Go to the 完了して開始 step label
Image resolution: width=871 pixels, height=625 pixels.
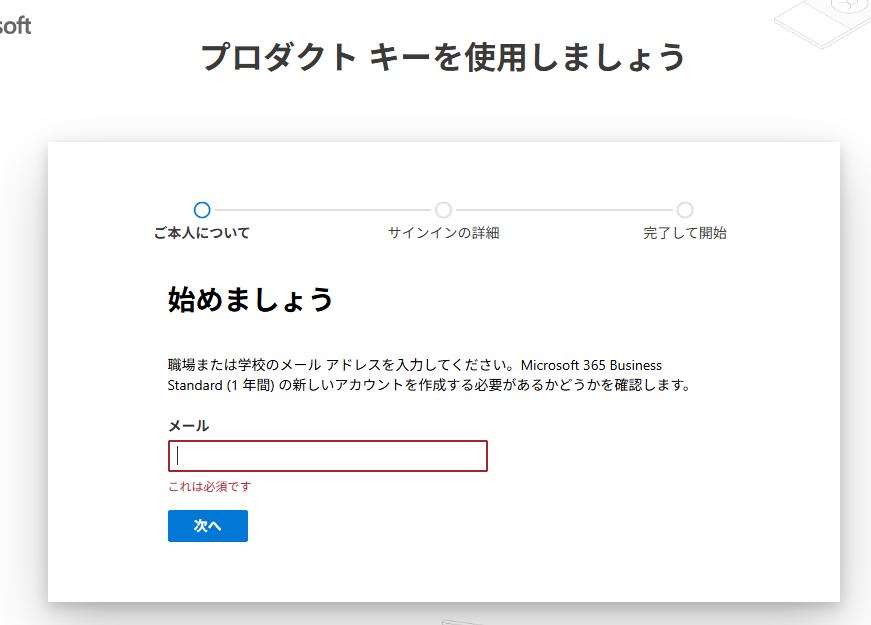click(x=685, y=233)
